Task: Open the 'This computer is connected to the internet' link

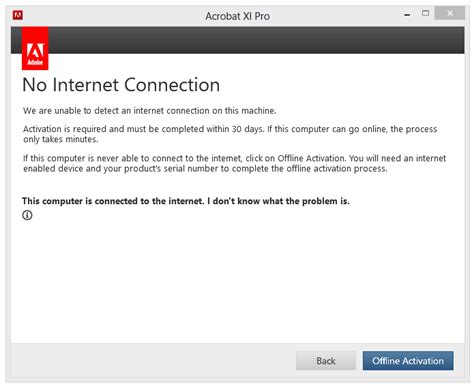Action: (x=186, y=201)
